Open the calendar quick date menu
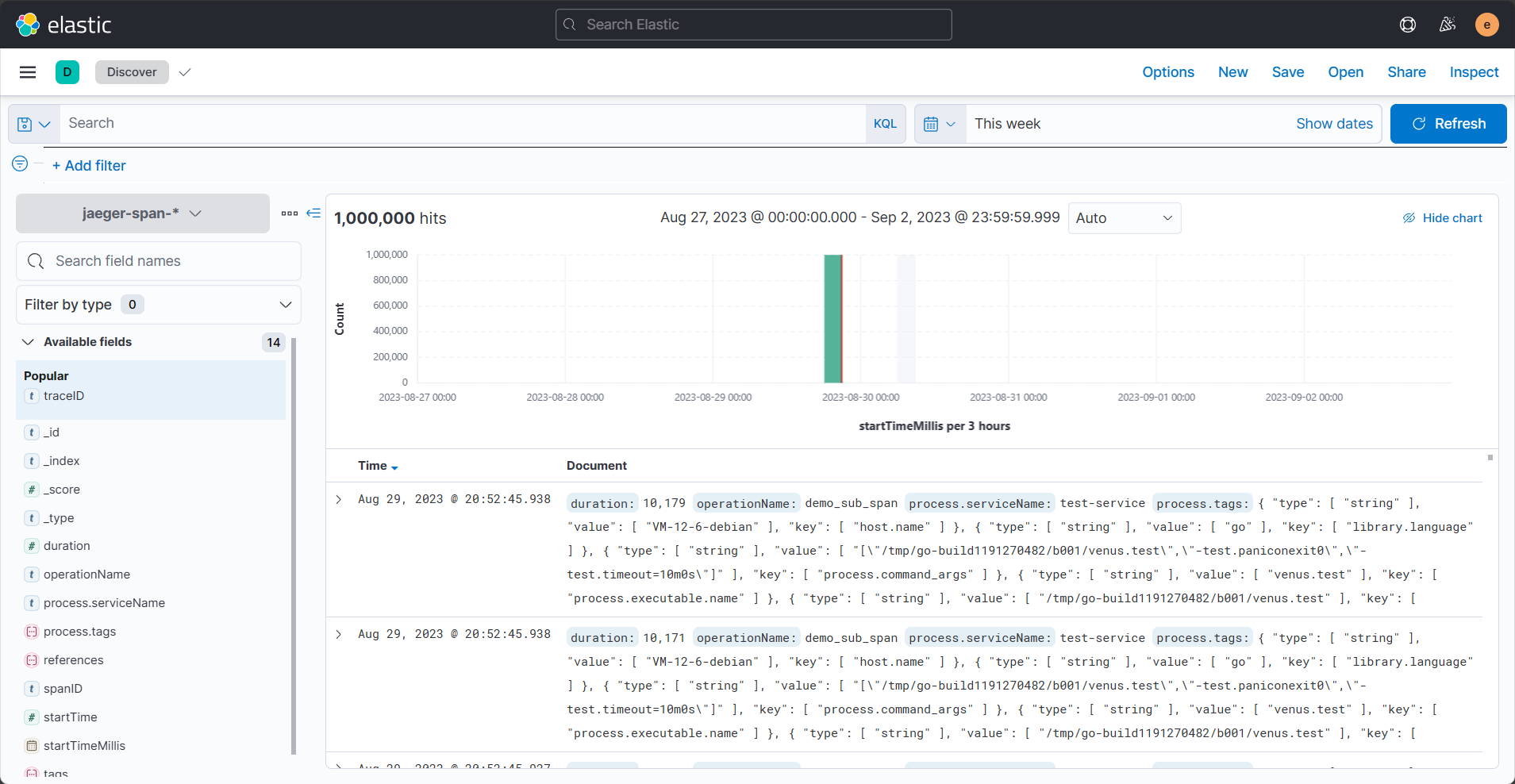 click(940, 124)
